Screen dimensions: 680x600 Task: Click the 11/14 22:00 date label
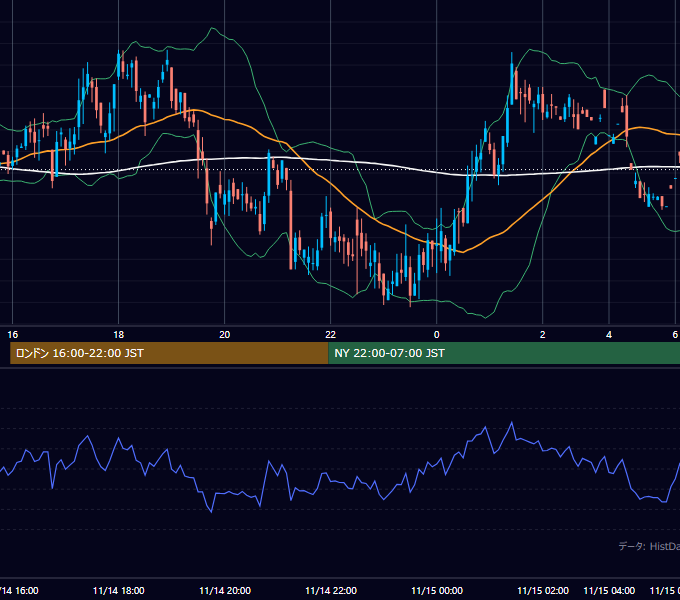pos(331,591)
